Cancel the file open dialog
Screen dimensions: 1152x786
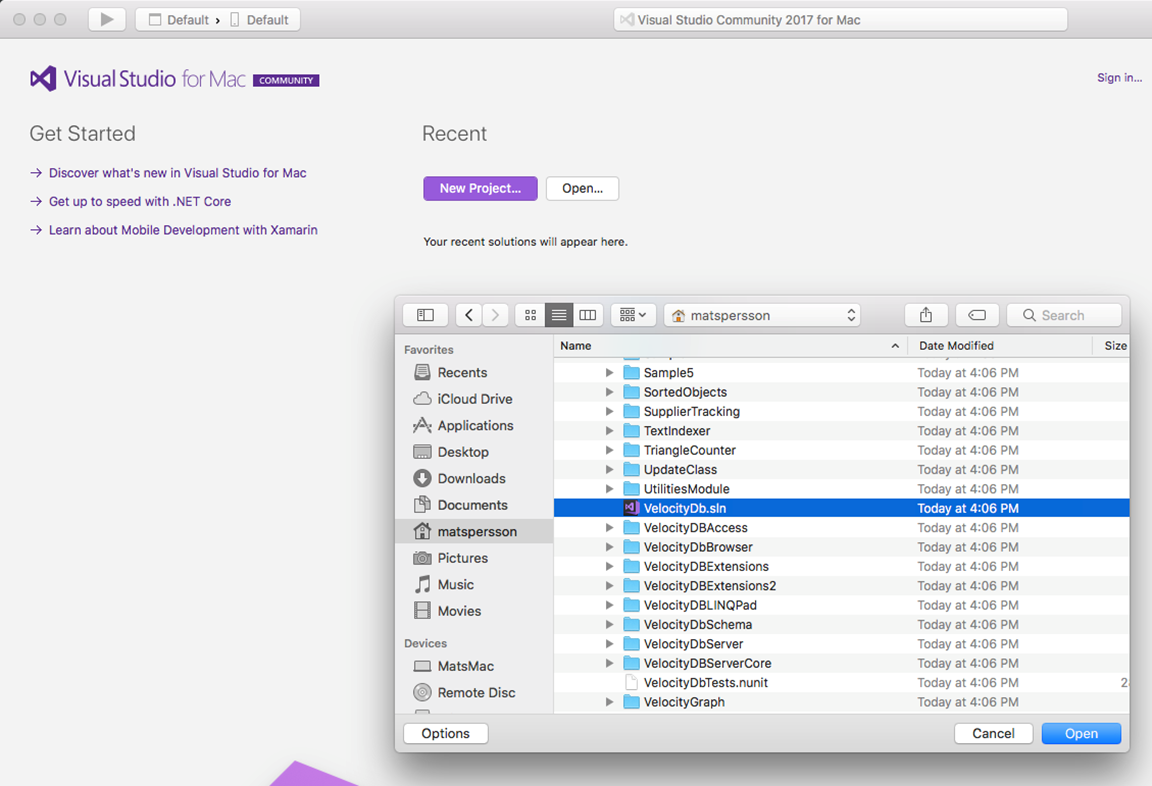point(993,733)
